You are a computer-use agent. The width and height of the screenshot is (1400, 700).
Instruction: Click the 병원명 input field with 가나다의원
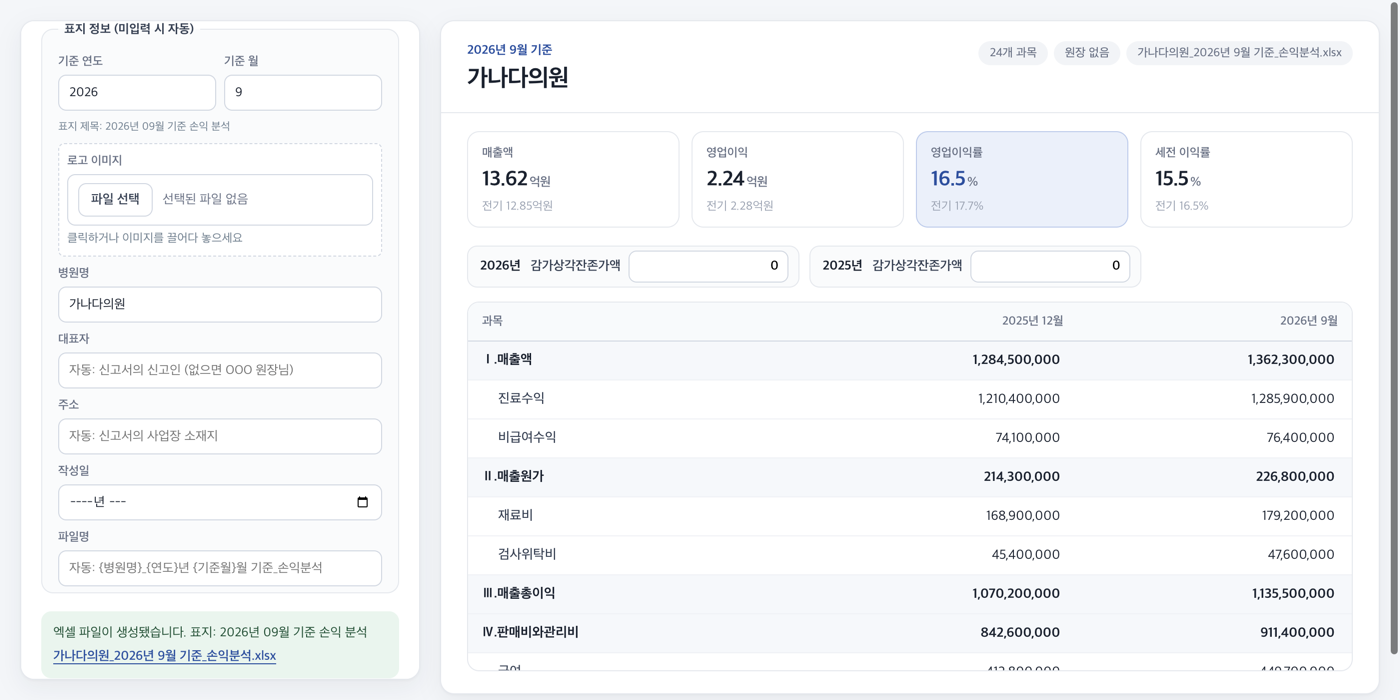[x=220, y=304]
